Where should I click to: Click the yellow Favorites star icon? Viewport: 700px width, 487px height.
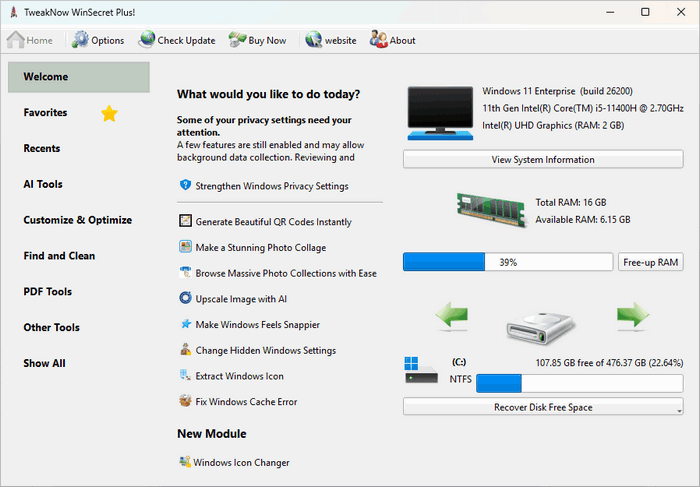109,113
